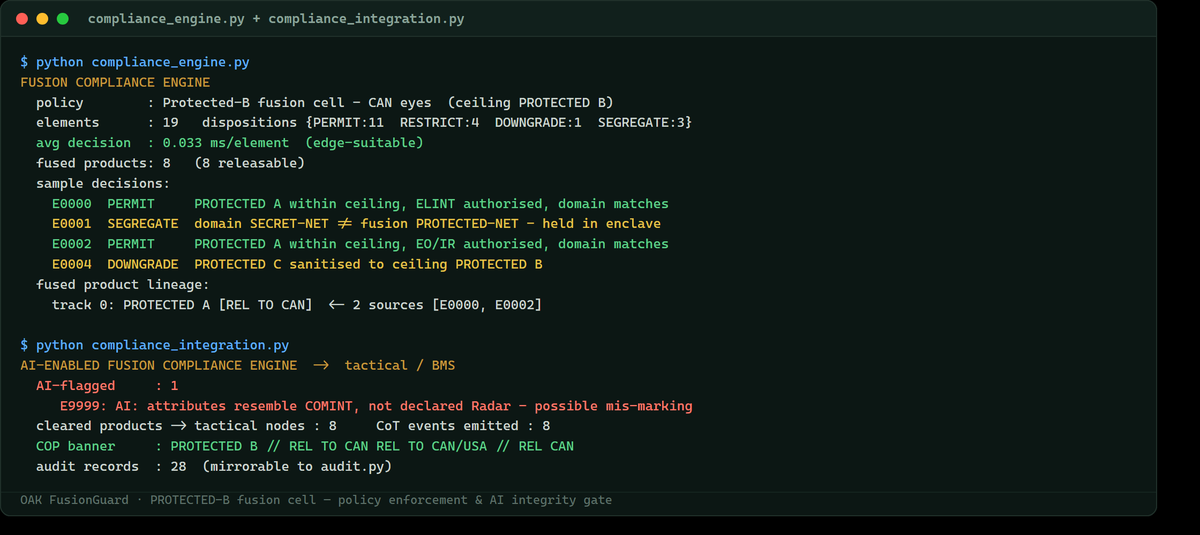1200x535 pixels.
Task: Click the red close window dot
Action: point(22,19)
